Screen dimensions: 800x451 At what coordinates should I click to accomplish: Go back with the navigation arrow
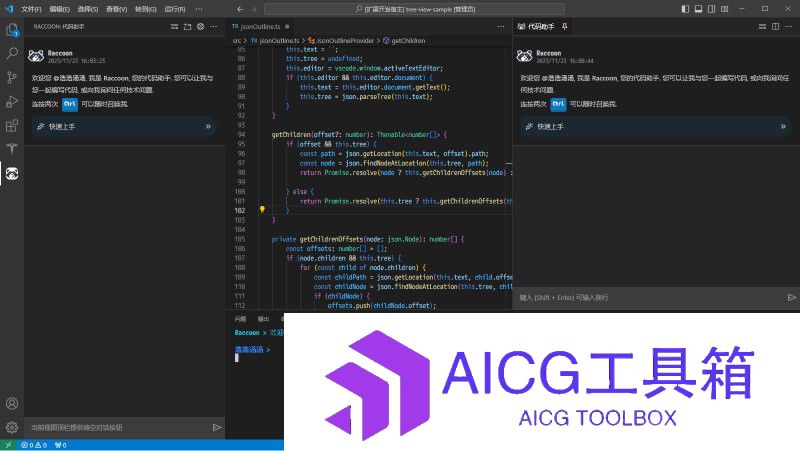click(240, 9)
